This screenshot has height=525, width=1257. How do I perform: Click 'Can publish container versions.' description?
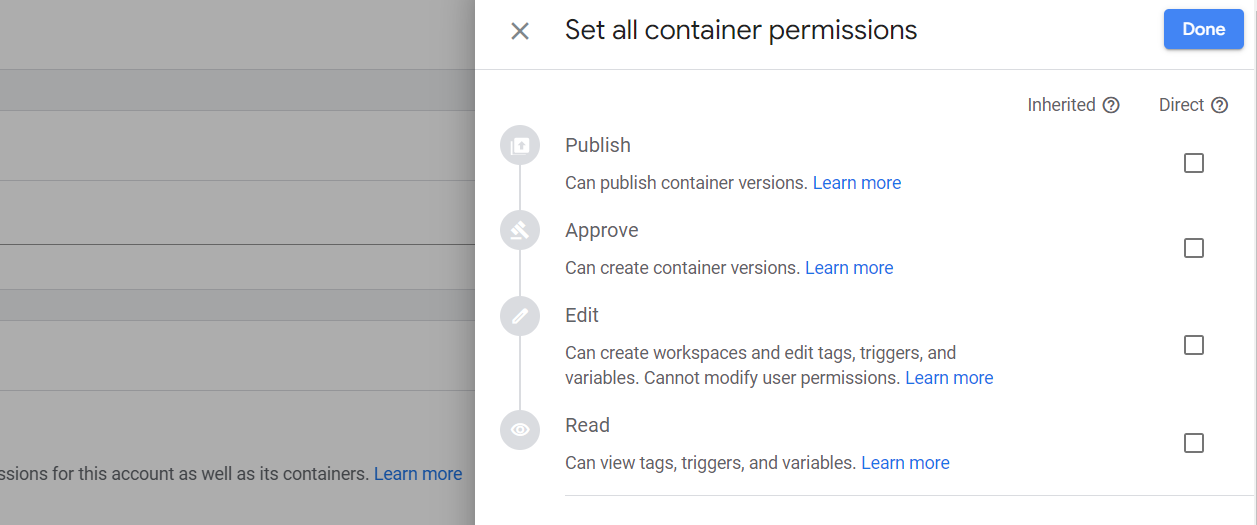tap(687, 183)
